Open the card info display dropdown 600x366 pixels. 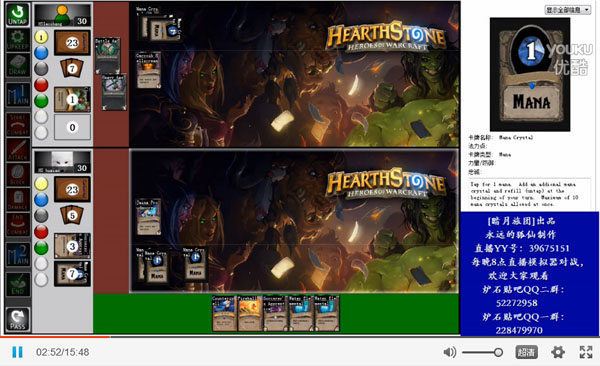coord(568,10)
